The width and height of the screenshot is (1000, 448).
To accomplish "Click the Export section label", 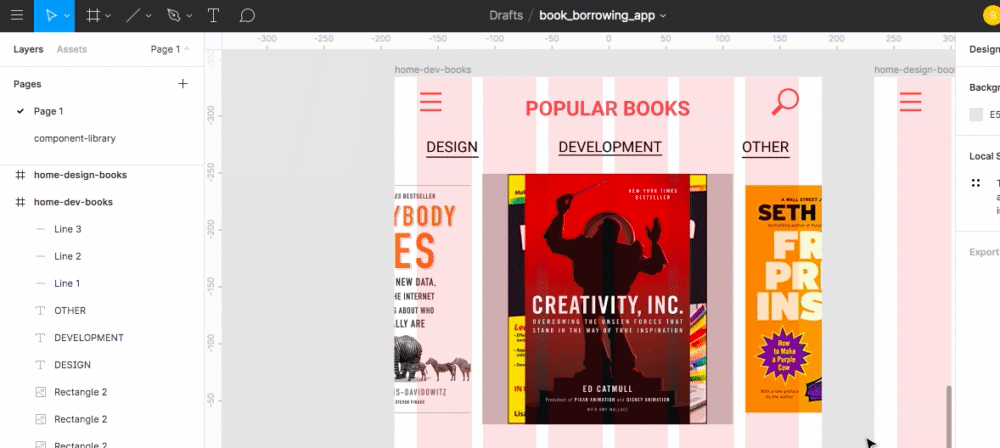I will click(984, 251).
